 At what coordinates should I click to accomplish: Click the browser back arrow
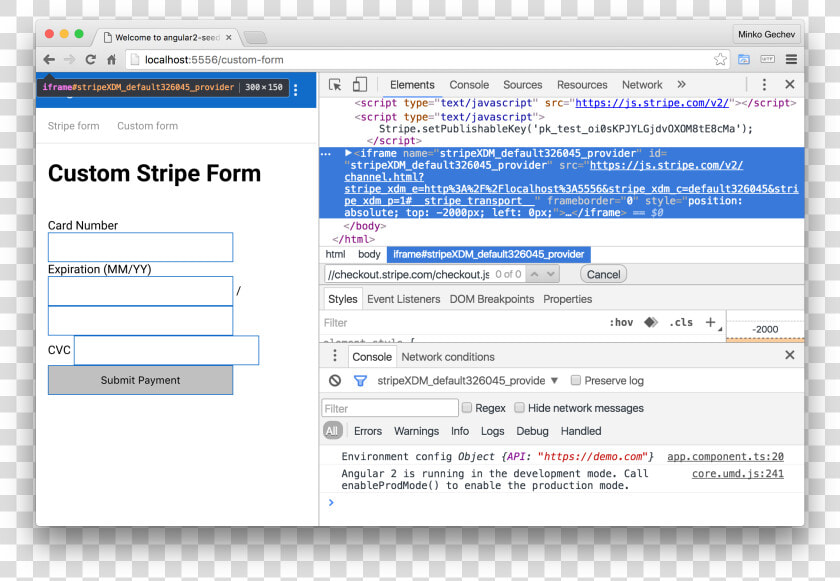(49, 59)
